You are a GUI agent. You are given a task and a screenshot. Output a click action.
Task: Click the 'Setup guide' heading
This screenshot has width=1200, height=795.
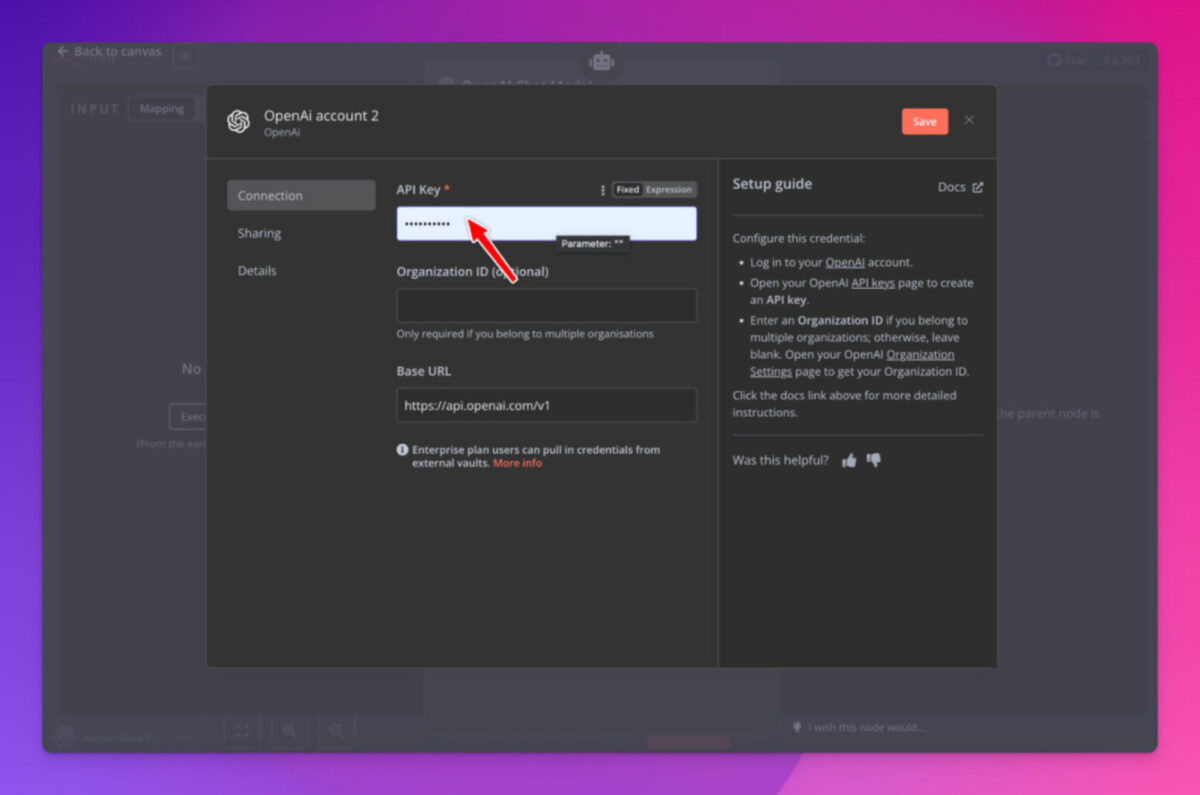(x=772, y=184)
